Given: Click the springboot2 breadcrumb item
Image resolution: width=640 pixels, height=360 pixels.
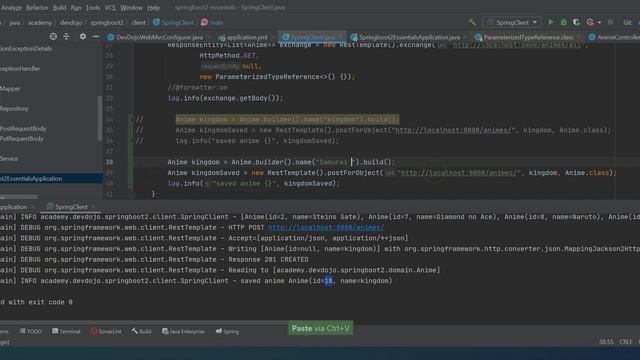Looking at the screenshot, I should (x=107, y=23).
